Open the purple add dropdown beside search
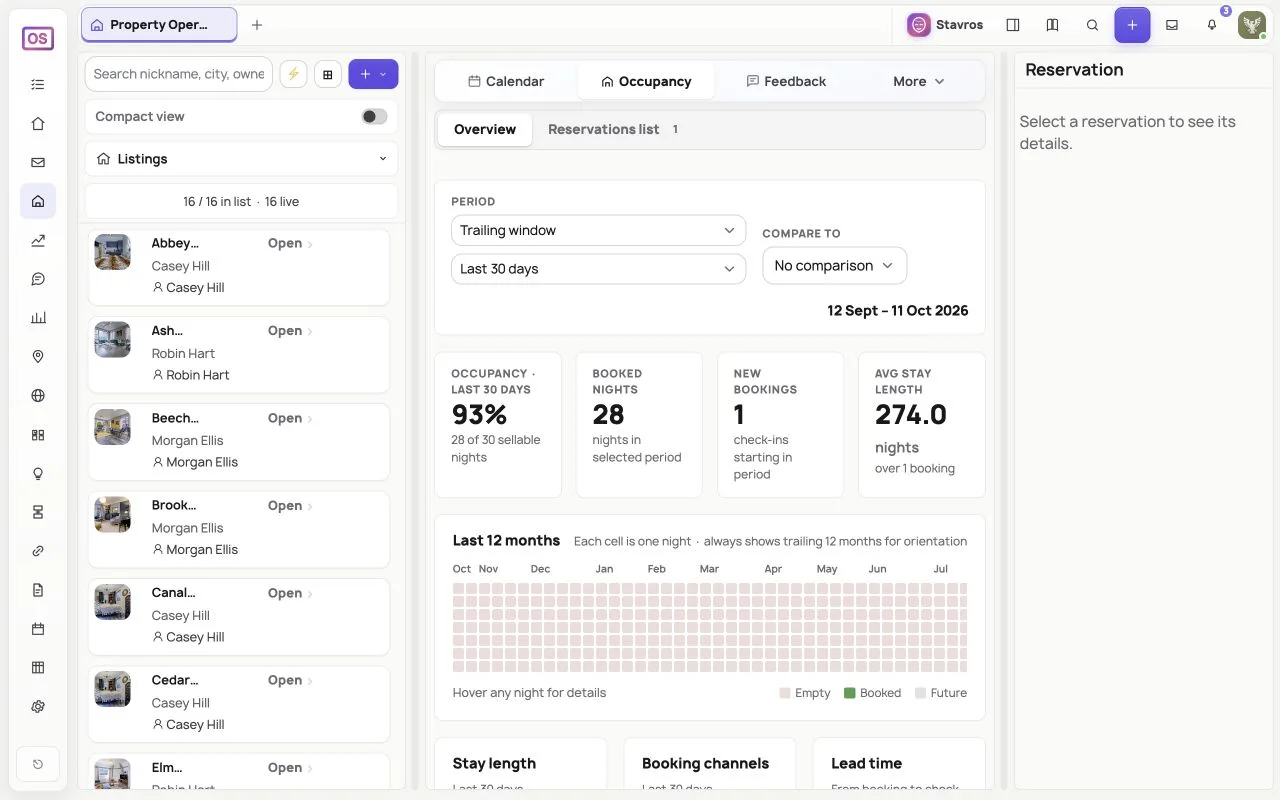The width and height of the screenshot is (1280, 800). point(373,74)
